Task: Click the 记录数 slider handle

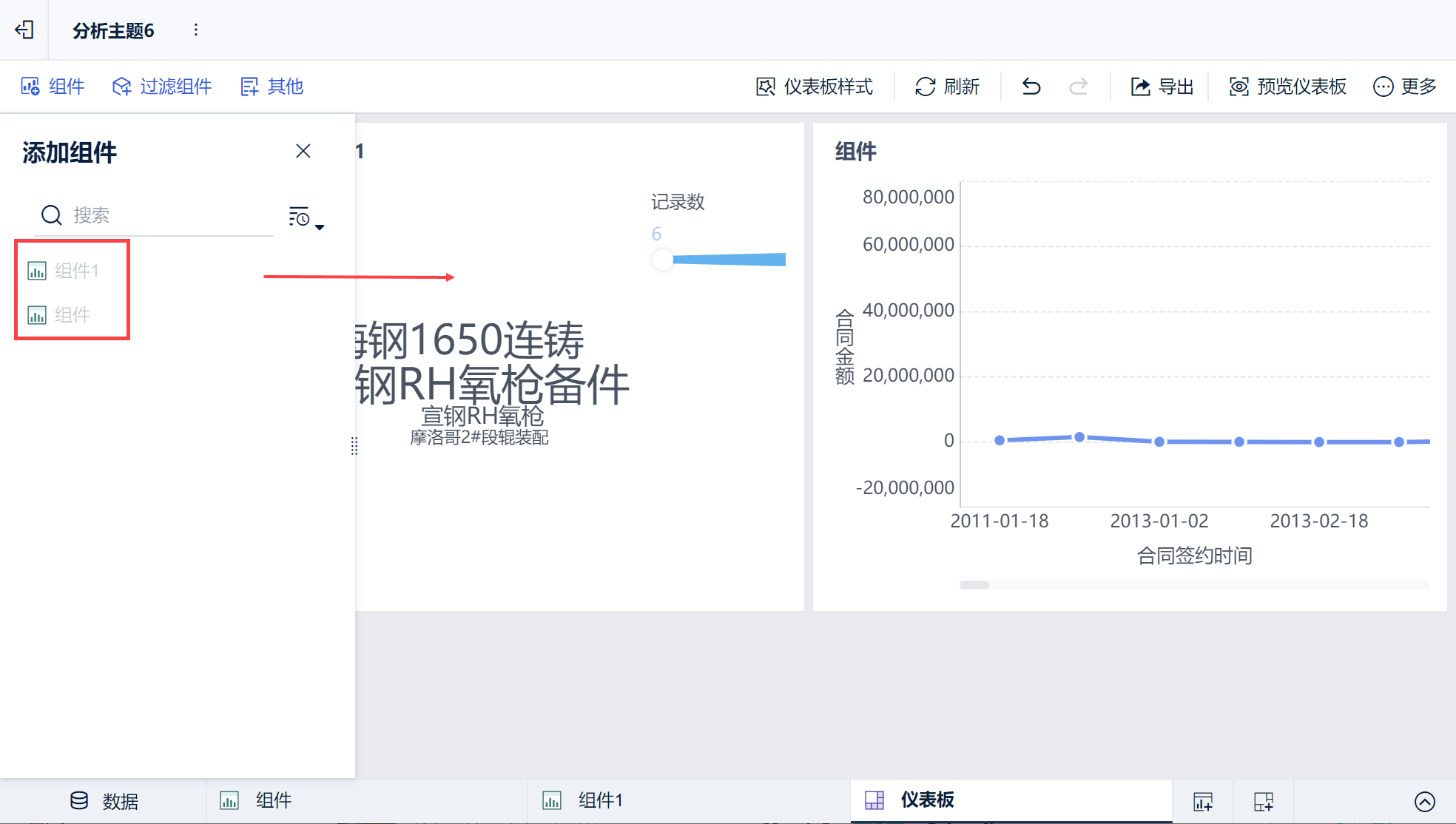Action: (662, 260)
